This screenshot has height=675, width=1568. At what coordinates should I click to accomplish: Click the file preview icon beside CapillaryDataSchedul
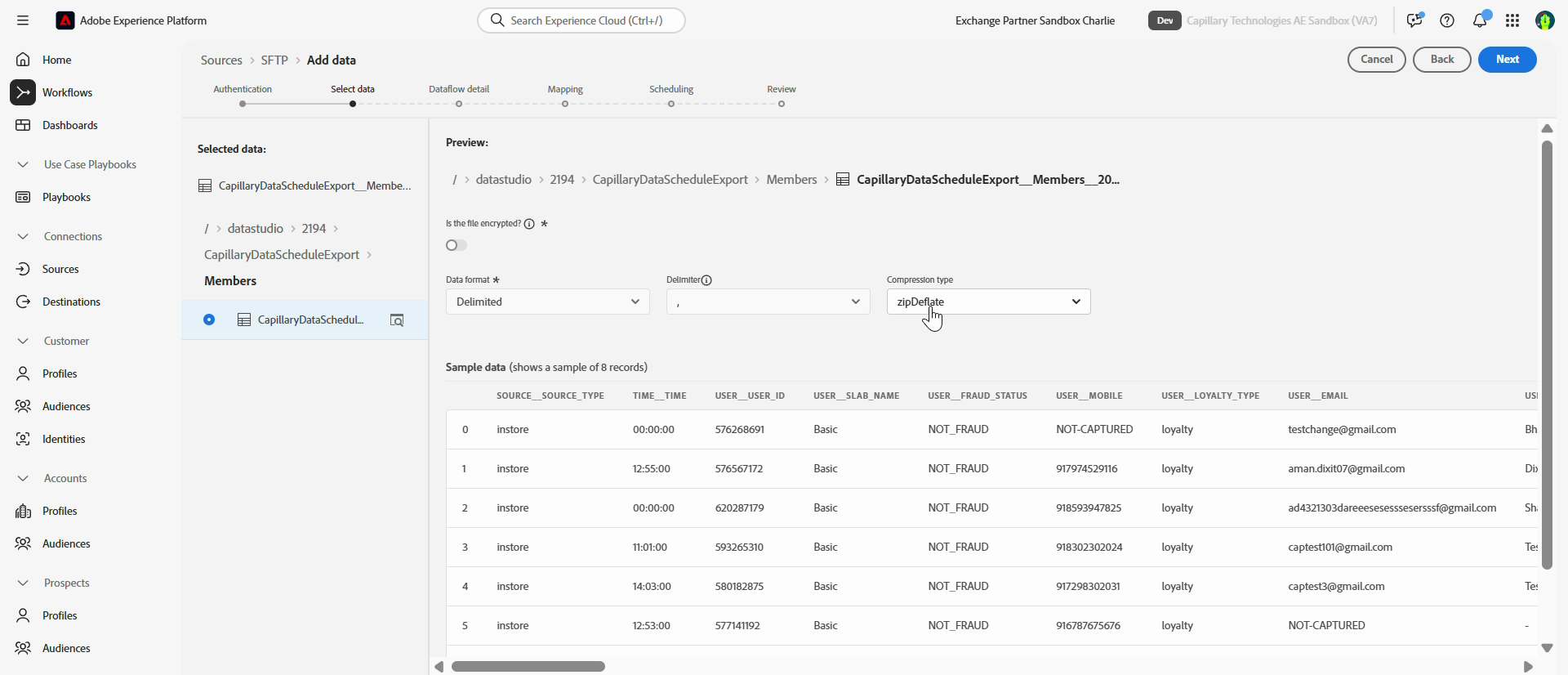(397, 320)
